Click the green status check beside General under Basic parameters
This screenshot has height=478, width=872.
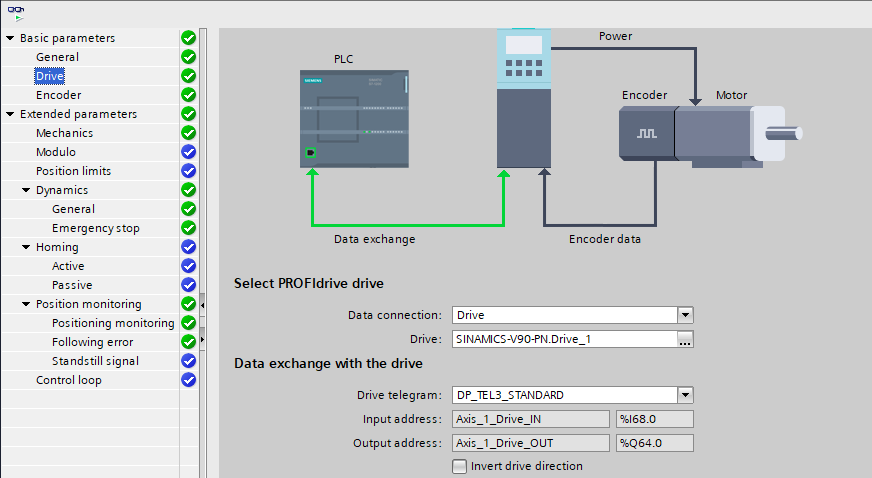tap(189, 57)
